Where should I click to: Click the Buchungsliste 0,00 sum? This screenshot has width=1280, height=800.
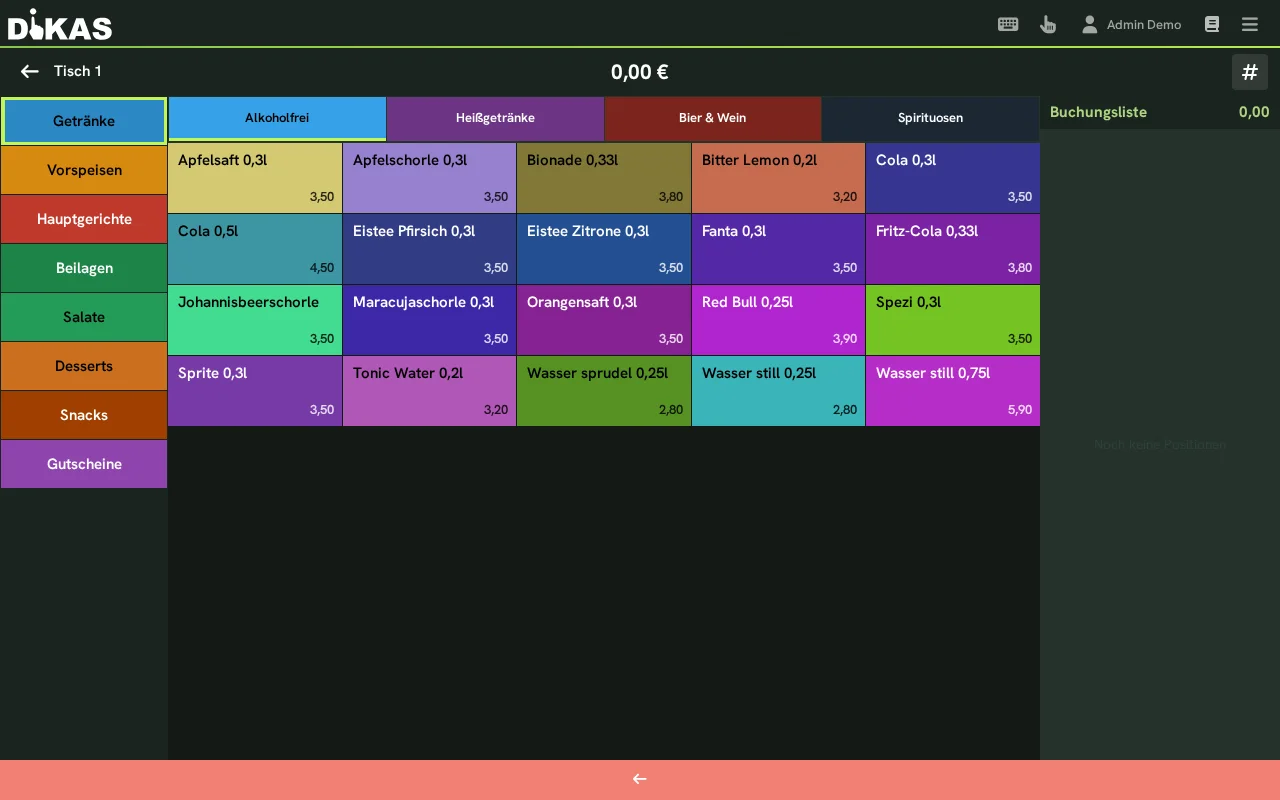point(1254,112)
